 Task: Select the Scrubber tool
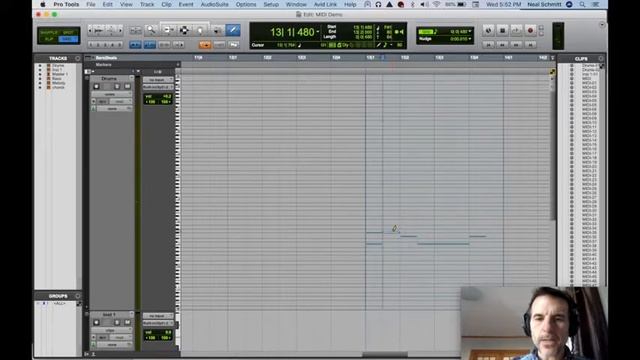tap(217, 30)
